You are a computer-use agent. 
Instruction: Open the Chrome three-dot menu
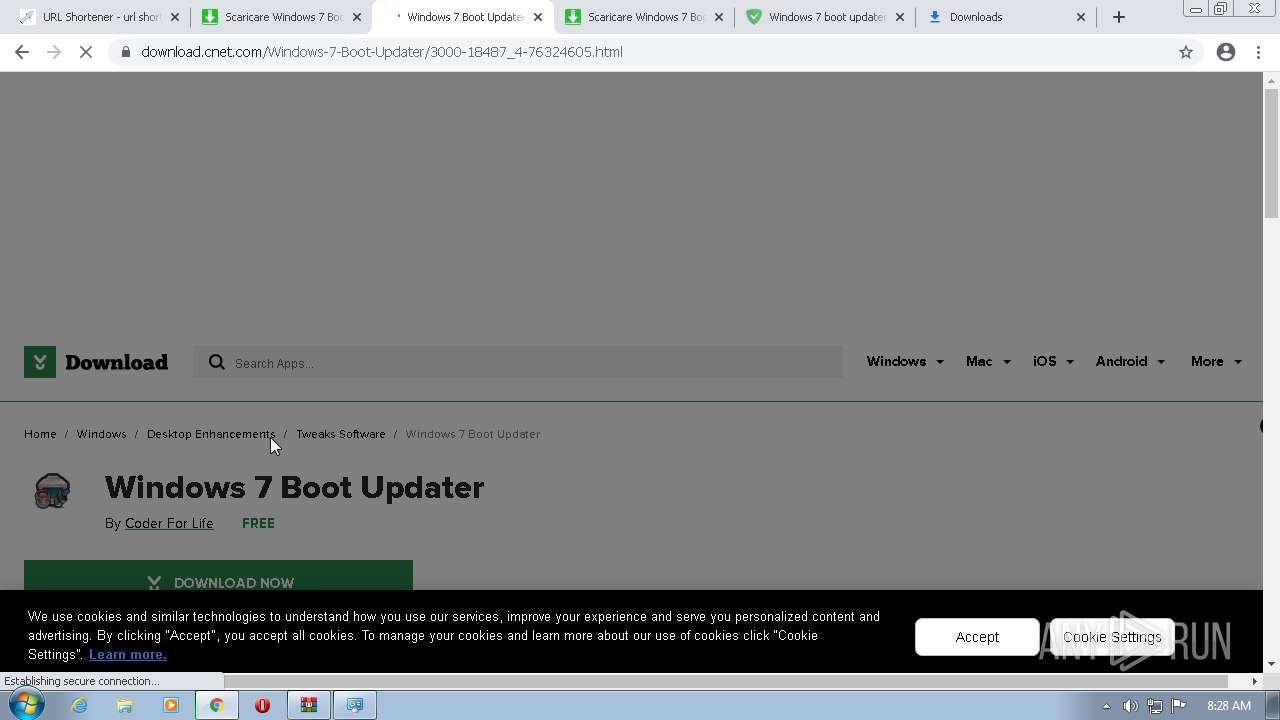1258,52
